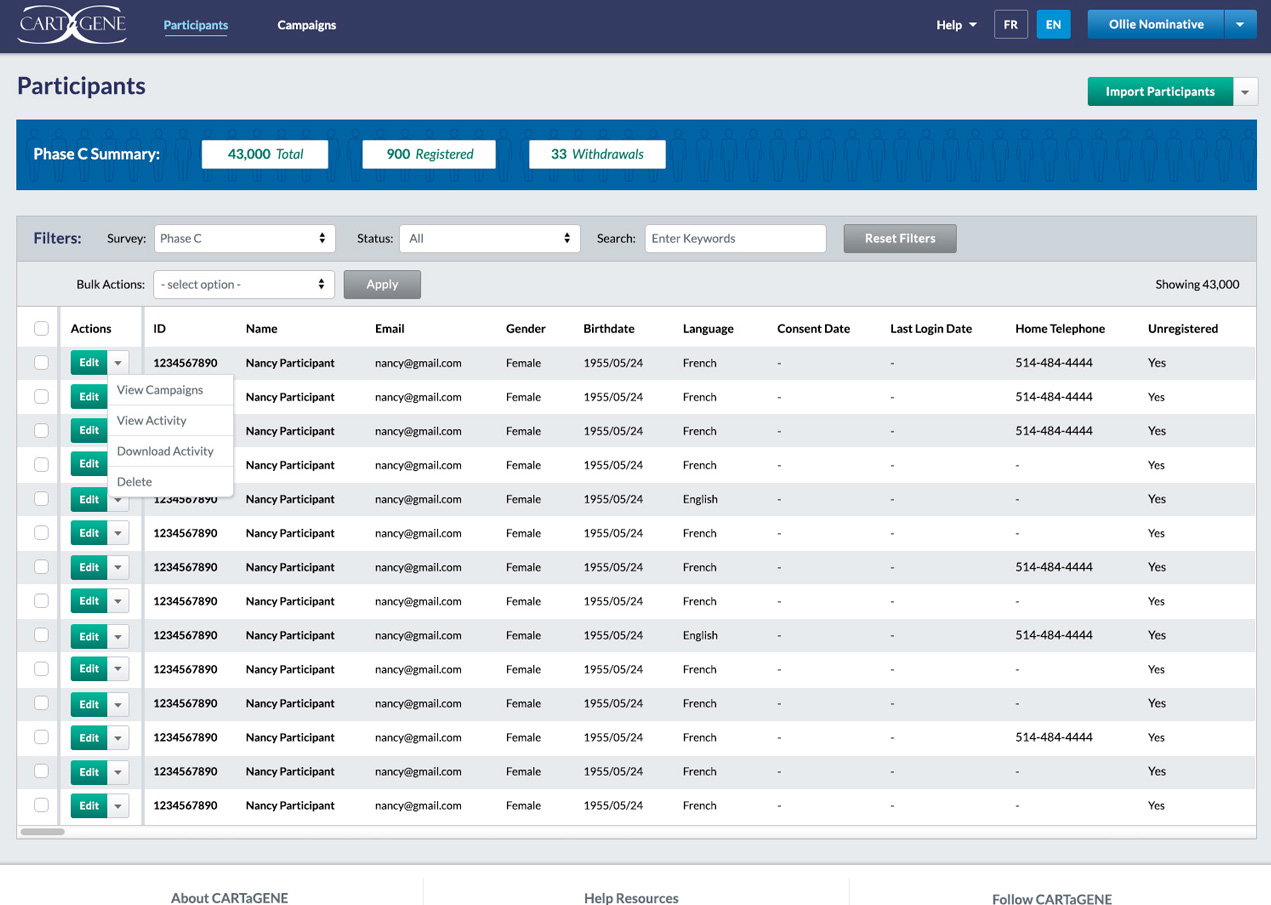Image resolution: width=1271 pixels, height=905 pixels.
Task: Choose Download Activity from the menu
Action: tap(165, 451)
